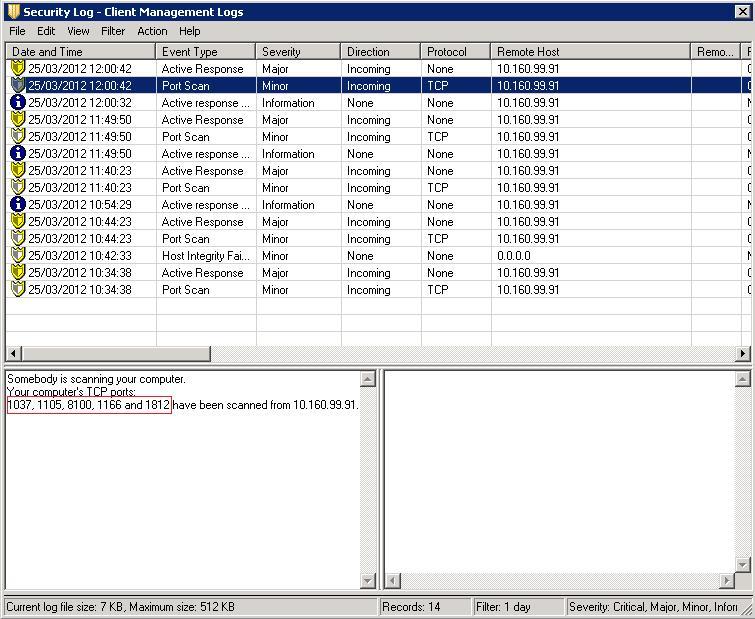Click TCP protocol in 10:34:38 row
The height and width of the screenshot is (619, 755).
(437, 290)
